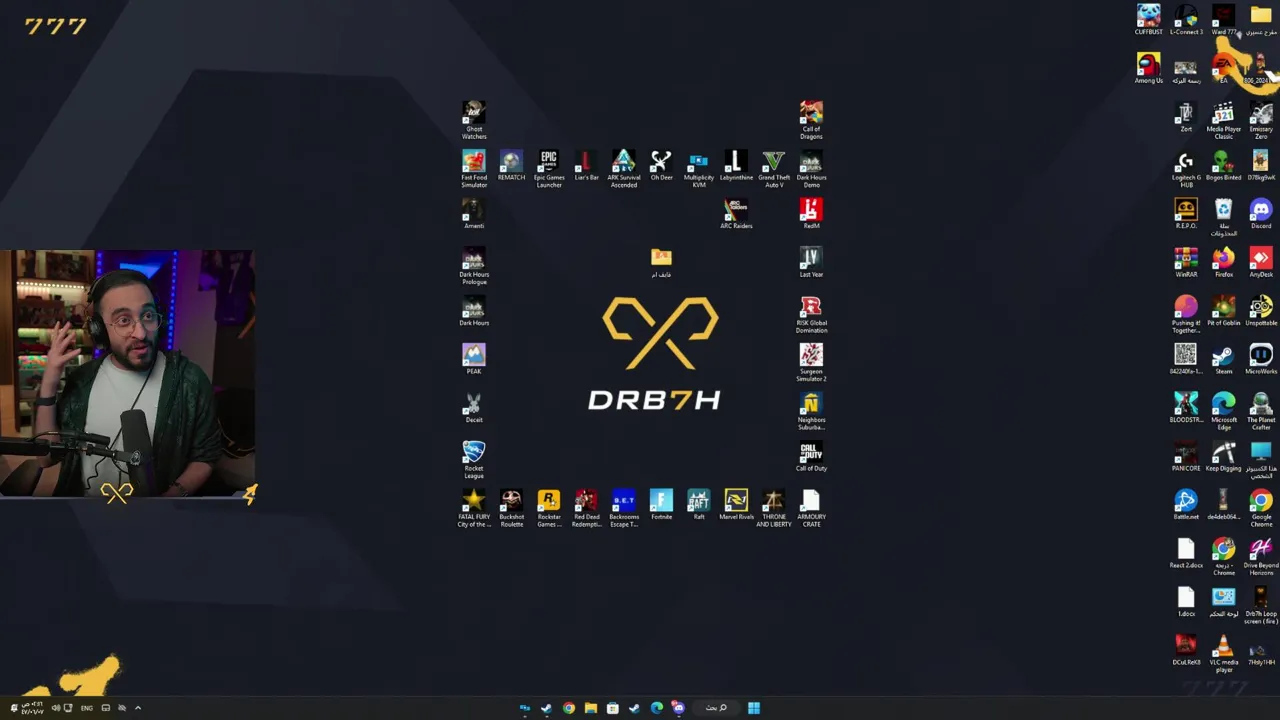1280x720 pixels.
Task: Launch the RedM shortcut
Action: 811,214
